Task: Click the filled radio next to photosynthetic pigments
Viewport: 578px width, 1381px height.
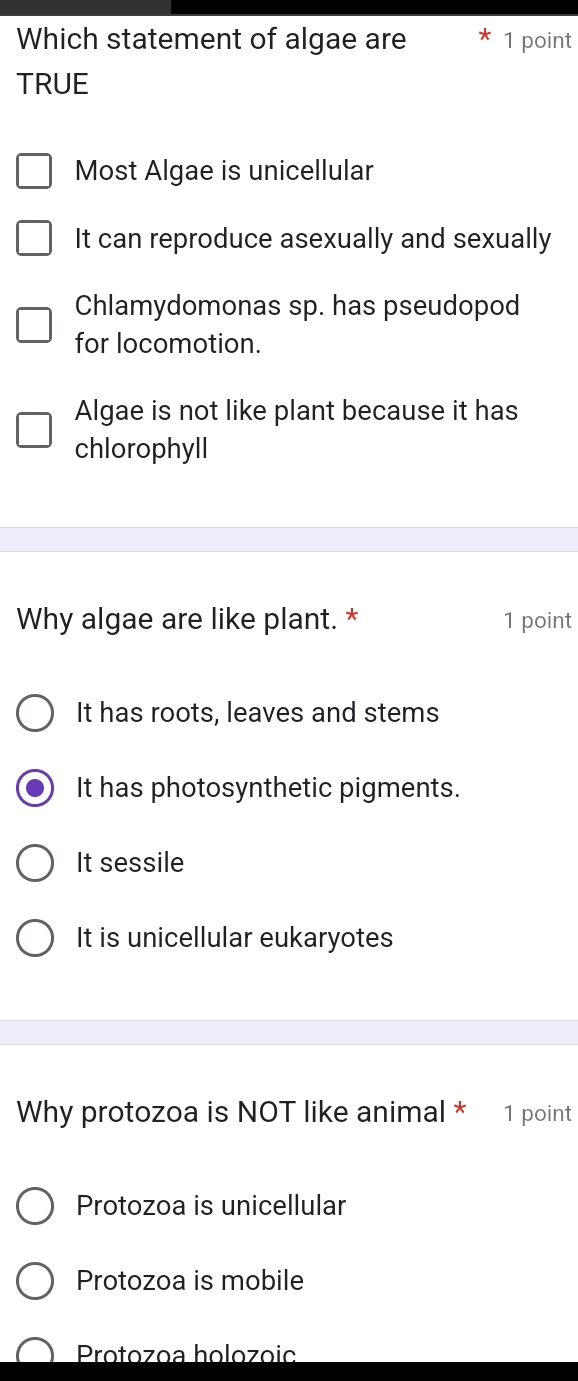Action: tap(35, 788)
